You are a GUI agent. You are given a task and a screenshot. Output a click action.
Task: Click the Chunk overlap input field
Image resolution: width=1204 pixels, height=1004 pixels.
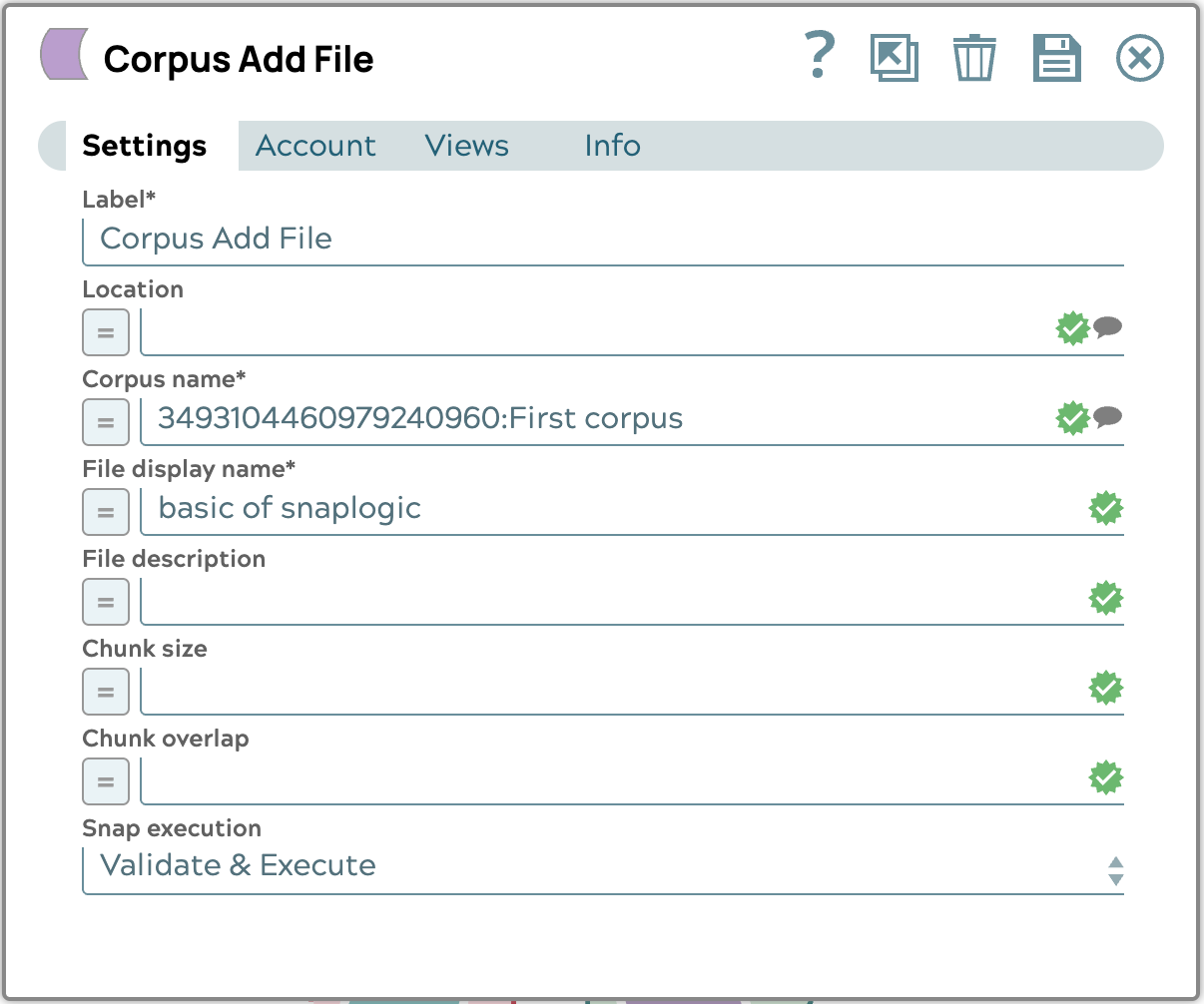(x=609, y=779)
